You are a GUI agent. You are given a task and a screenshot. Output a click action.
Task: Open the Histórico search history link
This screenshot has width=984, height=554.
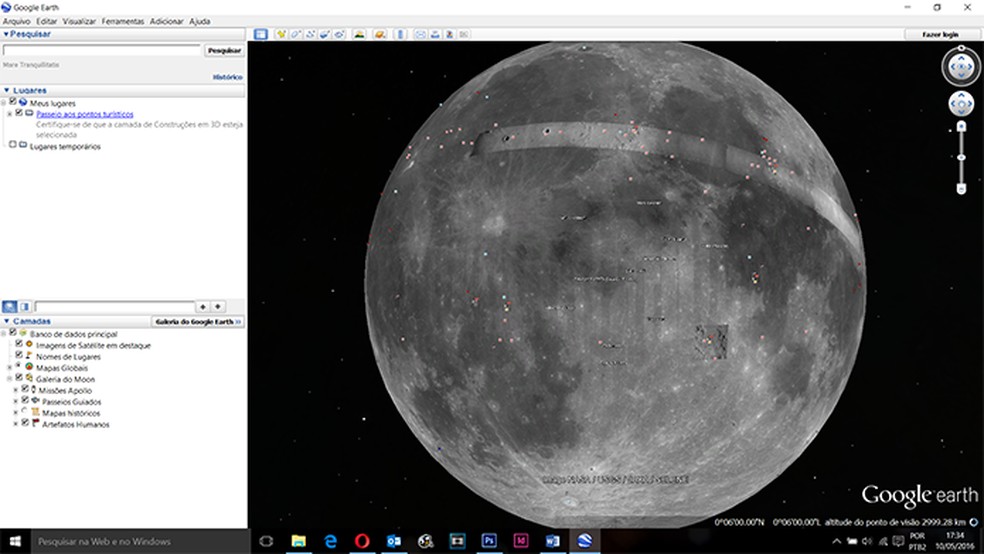pyautogui.click(x=228, y=77)
